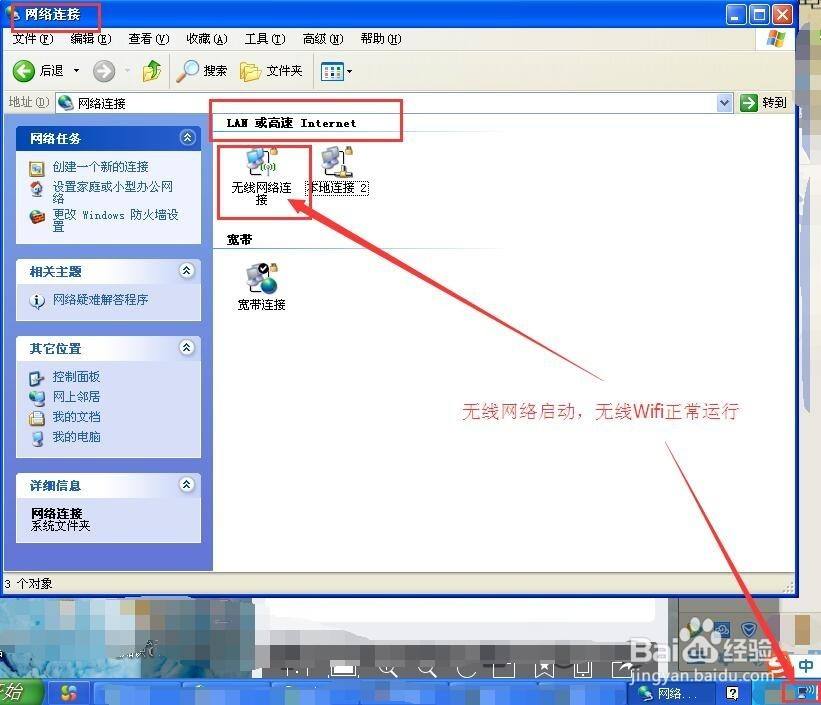Collapse the 详细信息 panel
The width and height of the screenshot is (821, 705).
(x=188, y=485)
